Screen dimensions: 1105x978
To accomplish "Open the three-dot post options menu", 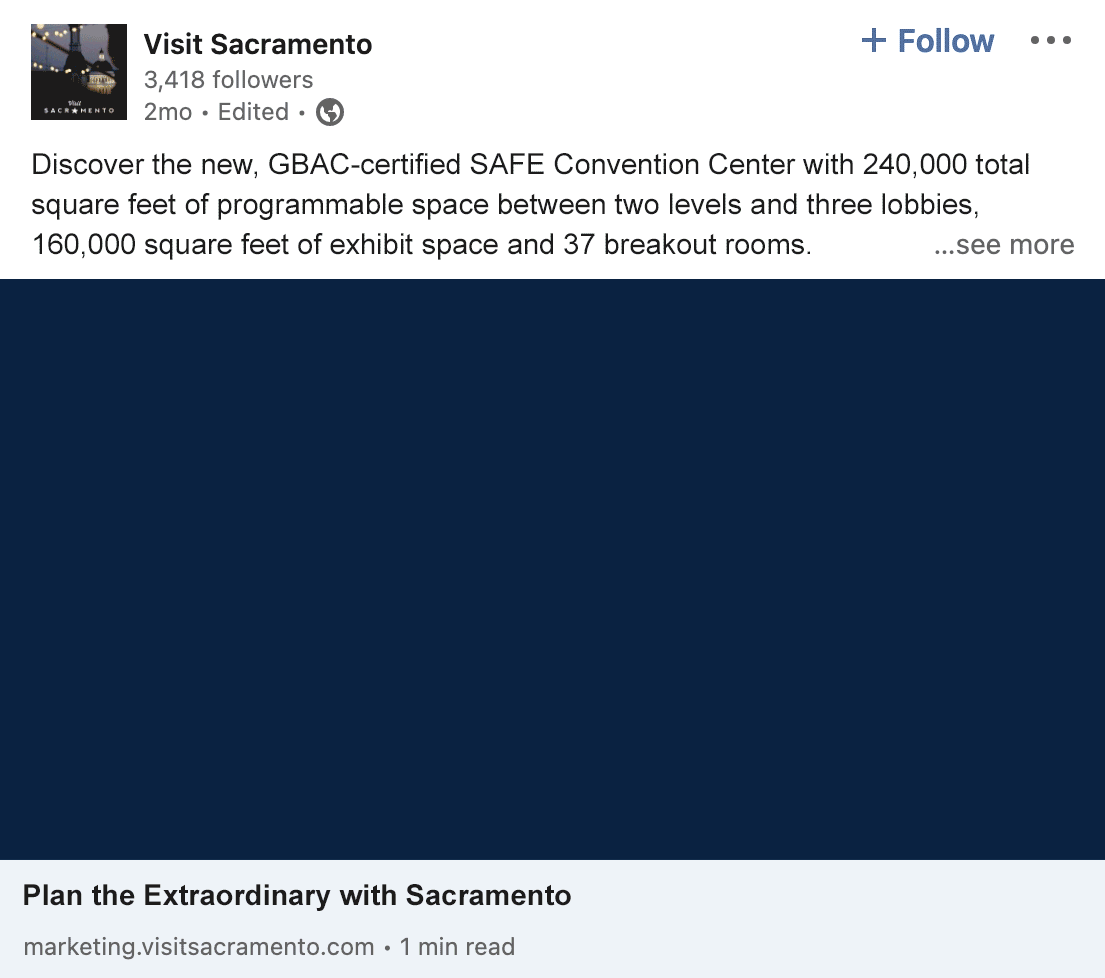I will coord(1051,40).
